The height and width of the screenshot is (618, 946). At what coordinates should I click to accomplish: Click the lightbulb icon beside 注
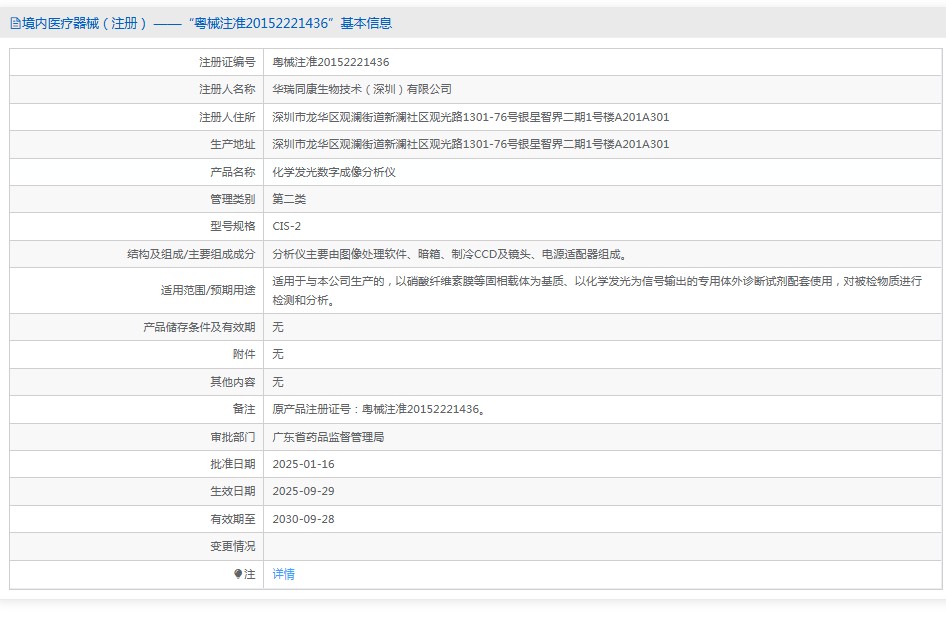point(238,574)
